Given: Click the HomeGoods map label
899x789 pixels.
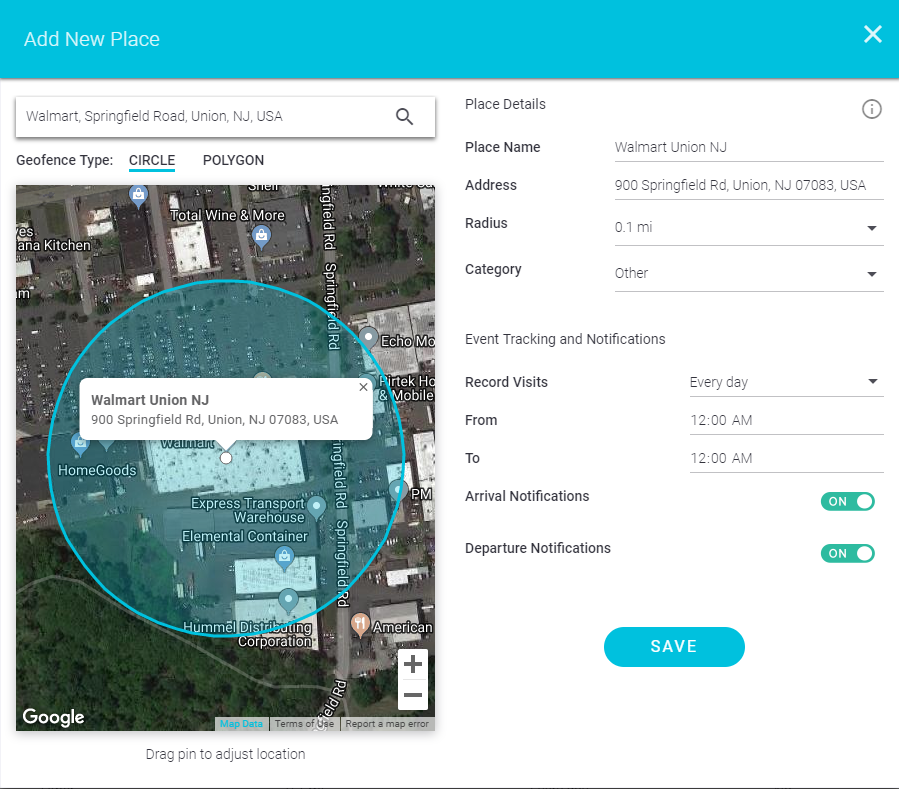Looking at the screenshot, I should (97, 470).
